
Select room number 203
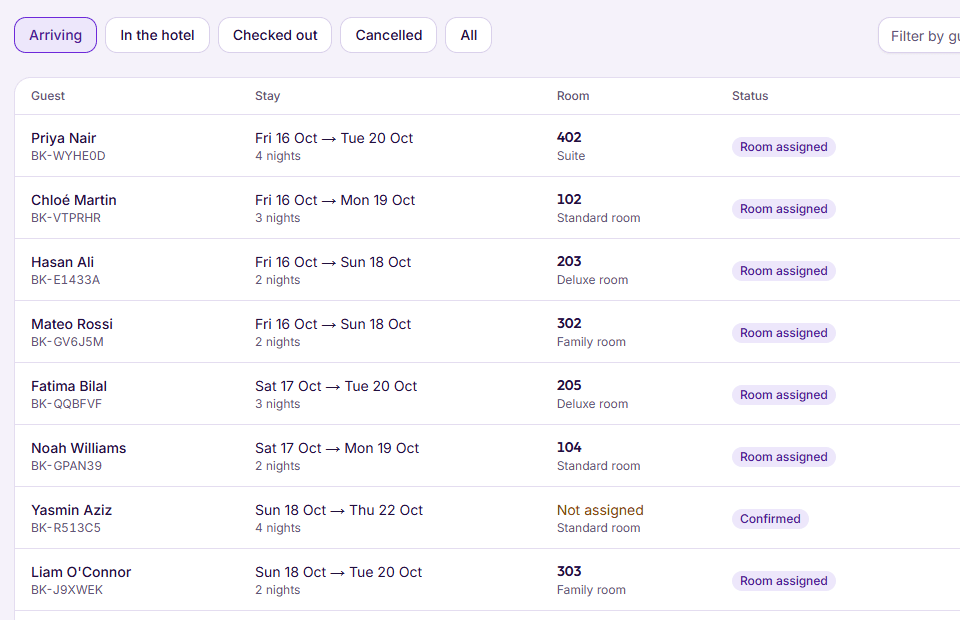[x=569, y=261]
